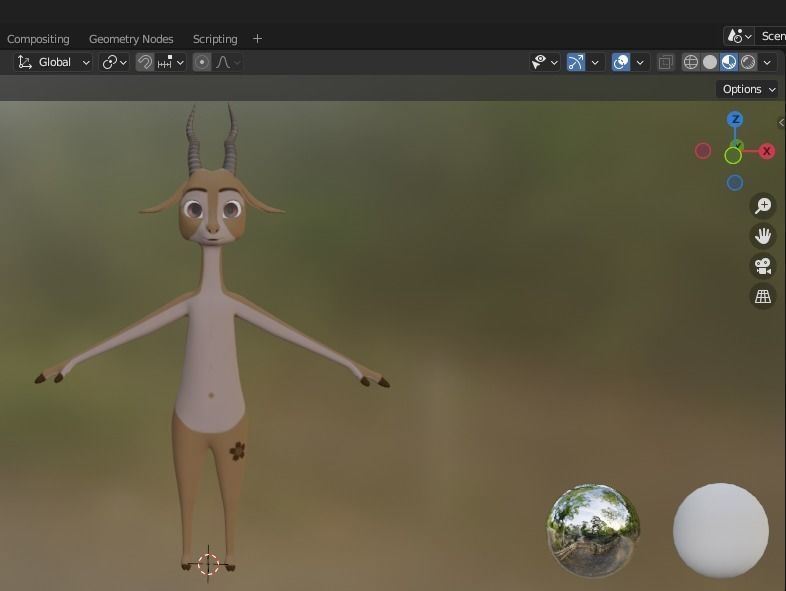
Task: Open the Geometry Nodes workspace tab
Action: (131, 39)
